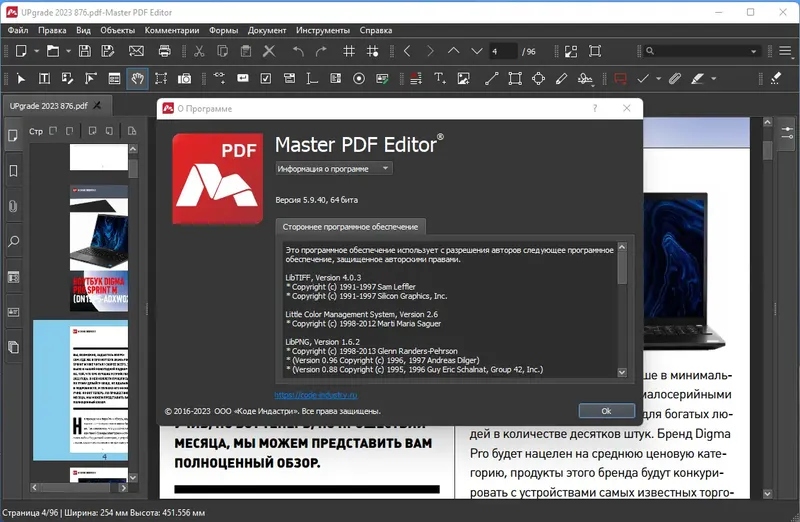Select the Rectangle drawing tool
The width and height of the screenshot is (800, 522).
(515, 79)
